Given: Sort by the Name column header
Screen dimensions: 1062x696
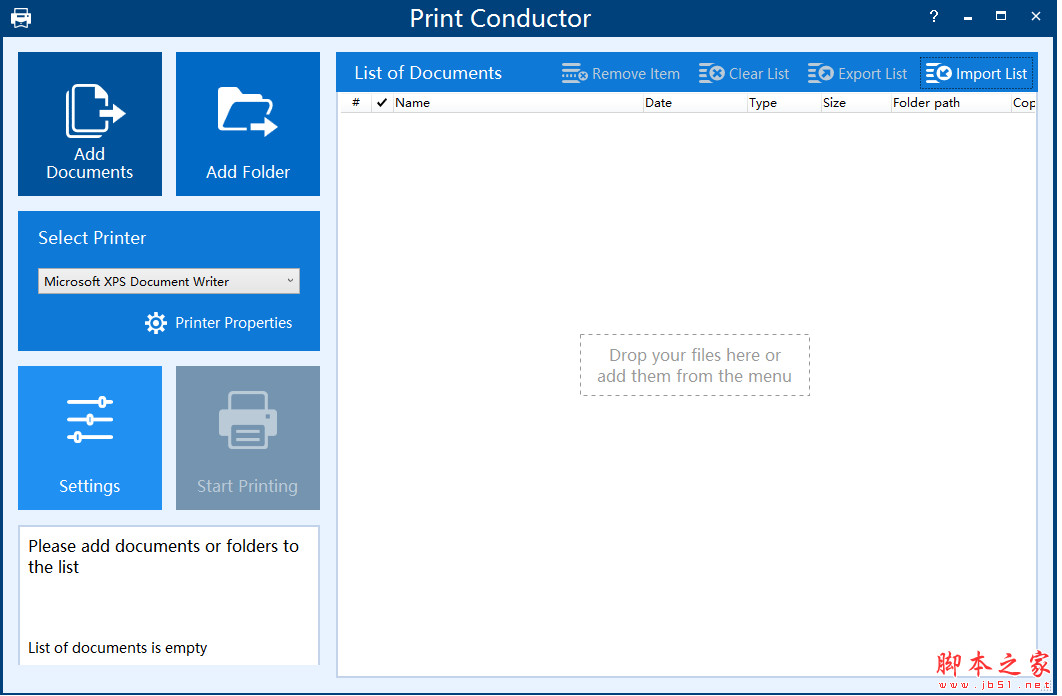Looking at the screenshot, I should [517, 103].
